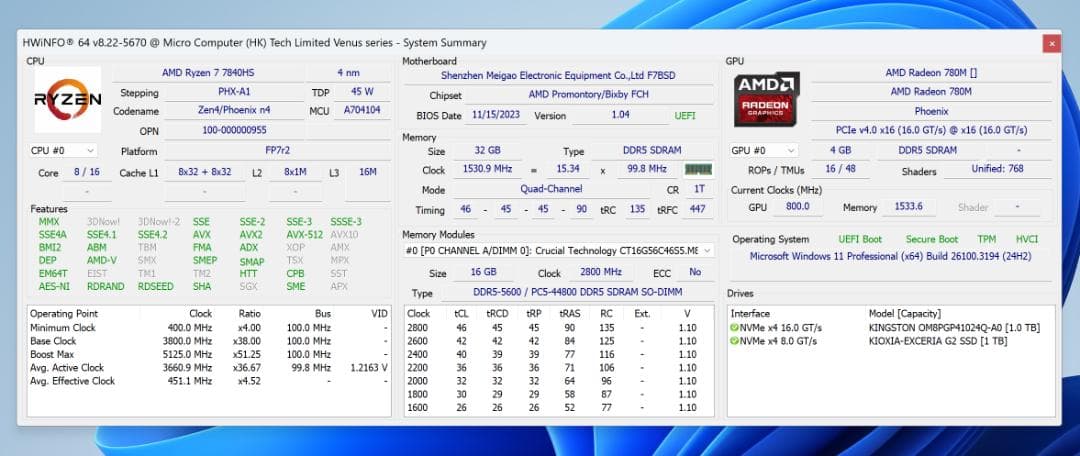Click the motherboard name Shenzhen Meigao field
Viewport: 1080px width, 456px height.
(559, 76)
